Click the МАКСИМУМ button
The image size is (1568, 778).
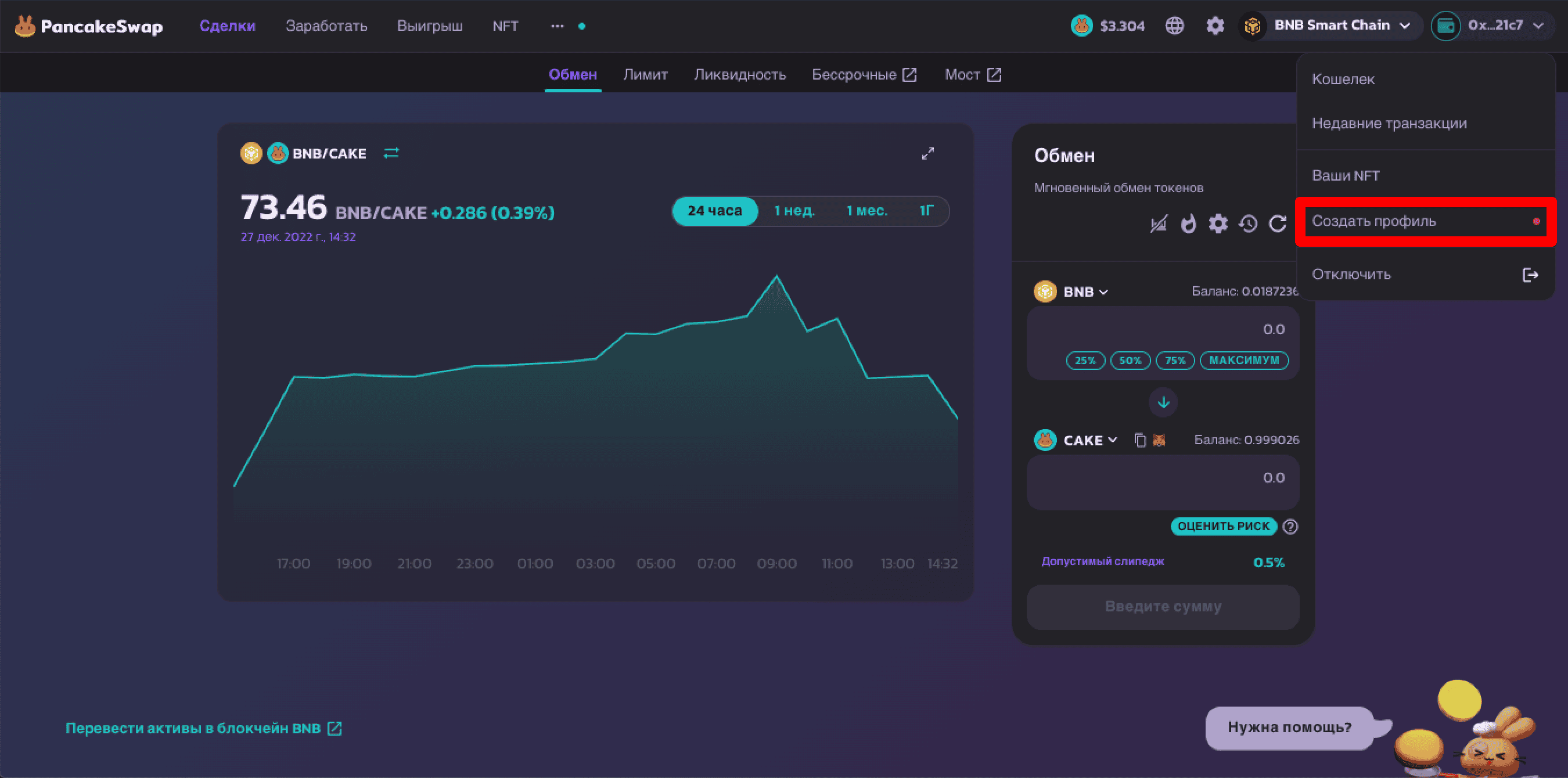1244,361
